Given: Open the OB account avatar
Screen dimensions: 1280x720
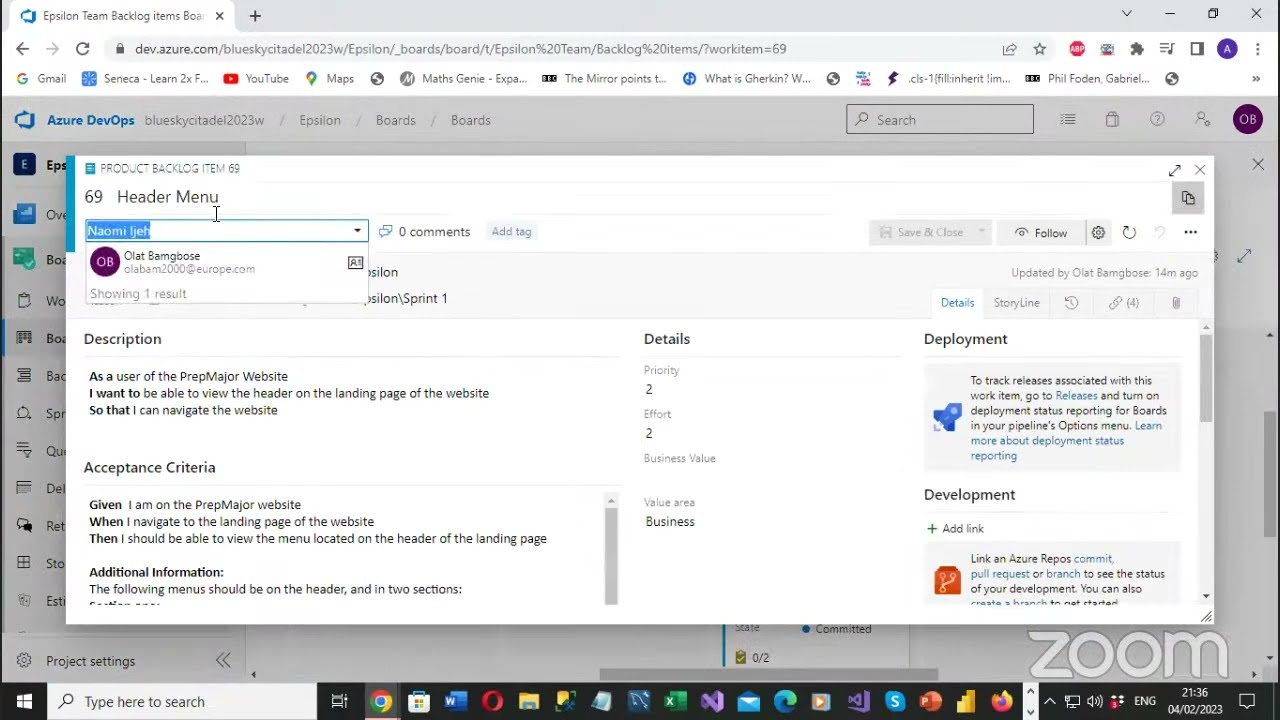Looking at the screenshot, I should (x=1247, y=120).
